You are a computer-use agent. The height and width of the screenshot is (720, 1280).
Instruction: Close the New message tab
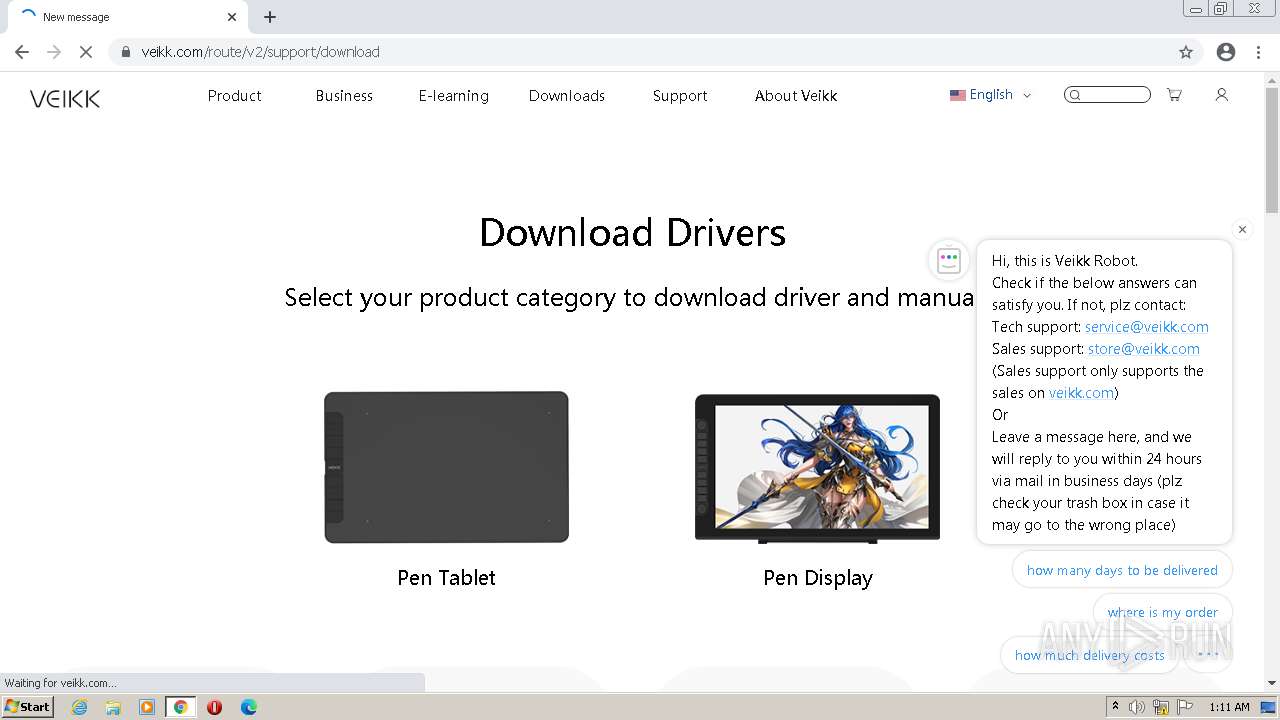[x=232, y=17]
